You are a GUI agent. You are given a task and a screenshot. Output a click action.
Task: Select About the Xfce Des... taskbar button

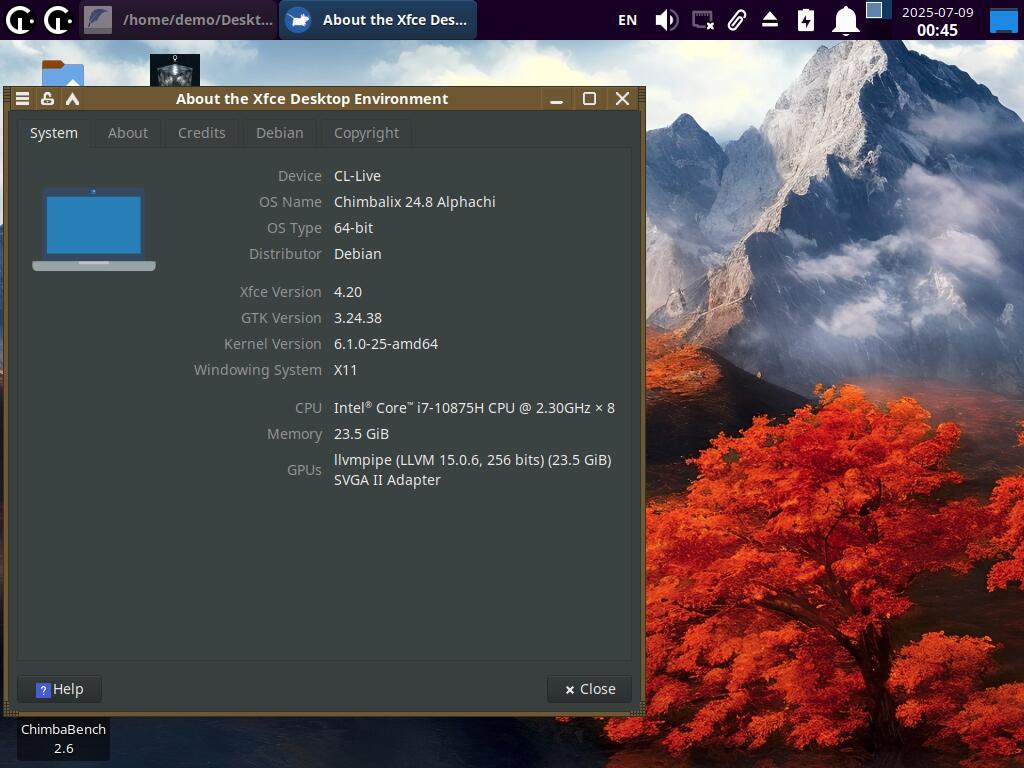(377, 20)
